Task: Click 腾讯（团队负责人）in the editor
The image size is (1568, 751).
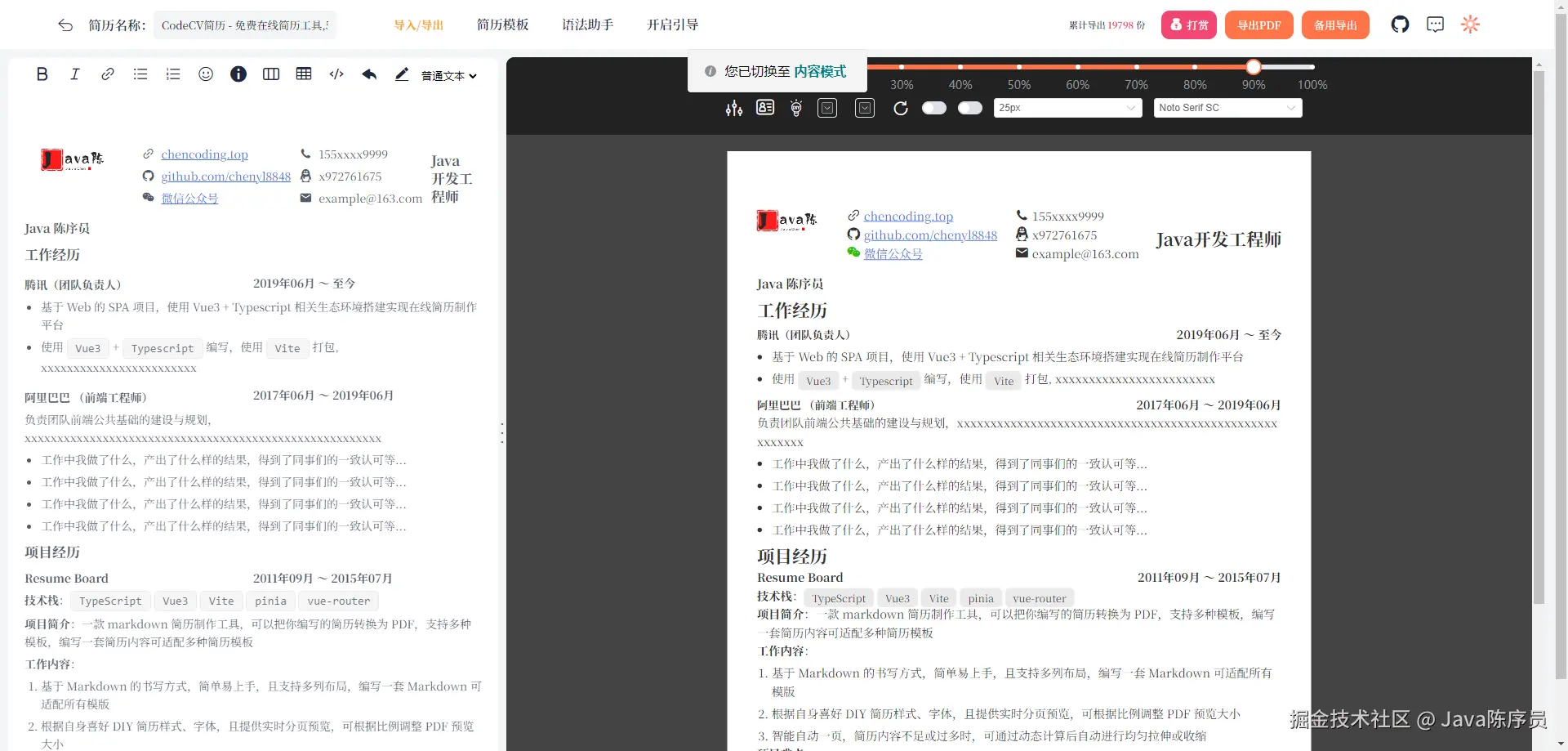Action: coord(73,285)
